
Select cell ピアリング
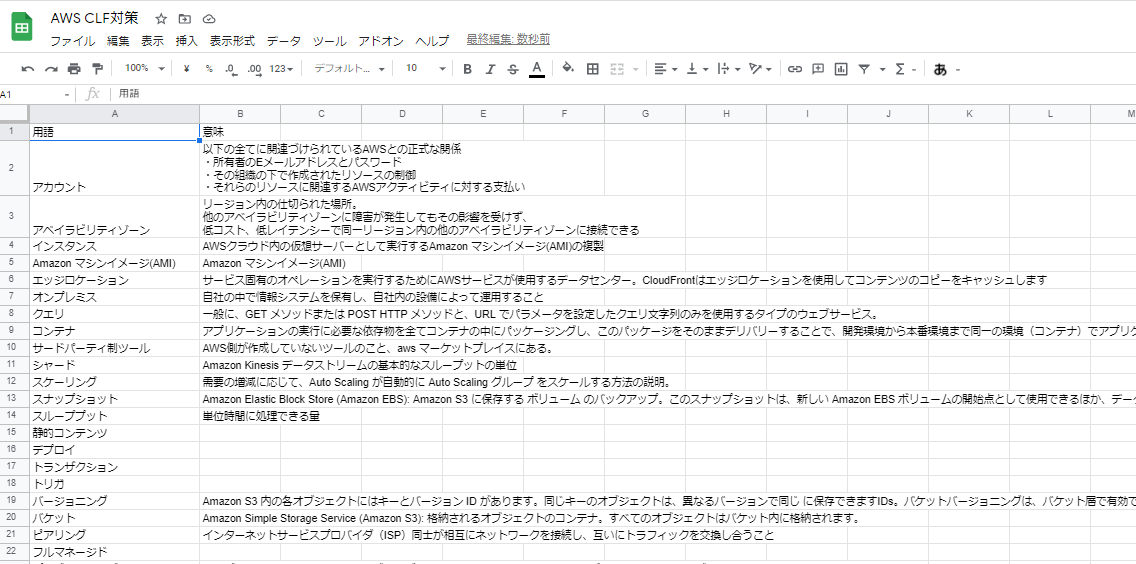coord(114,536)
